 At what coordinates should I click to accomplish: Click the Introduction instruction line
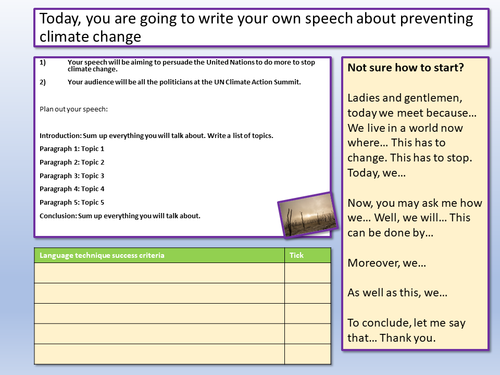(x=156, y=136)
